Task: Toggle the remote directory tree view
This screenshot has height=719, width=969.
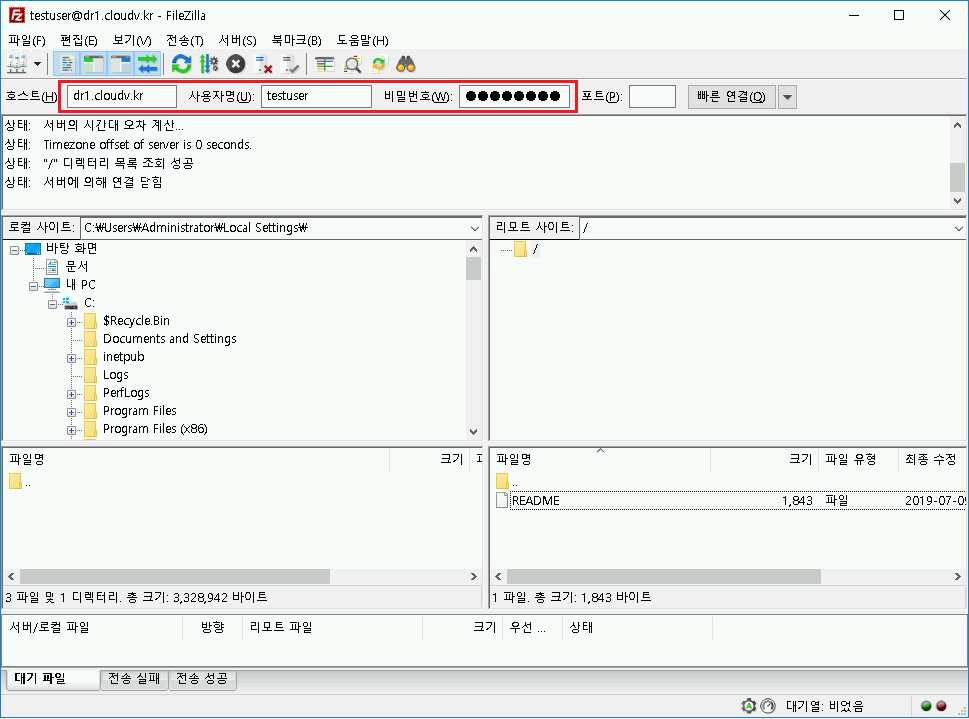Action: coord(121,64)
